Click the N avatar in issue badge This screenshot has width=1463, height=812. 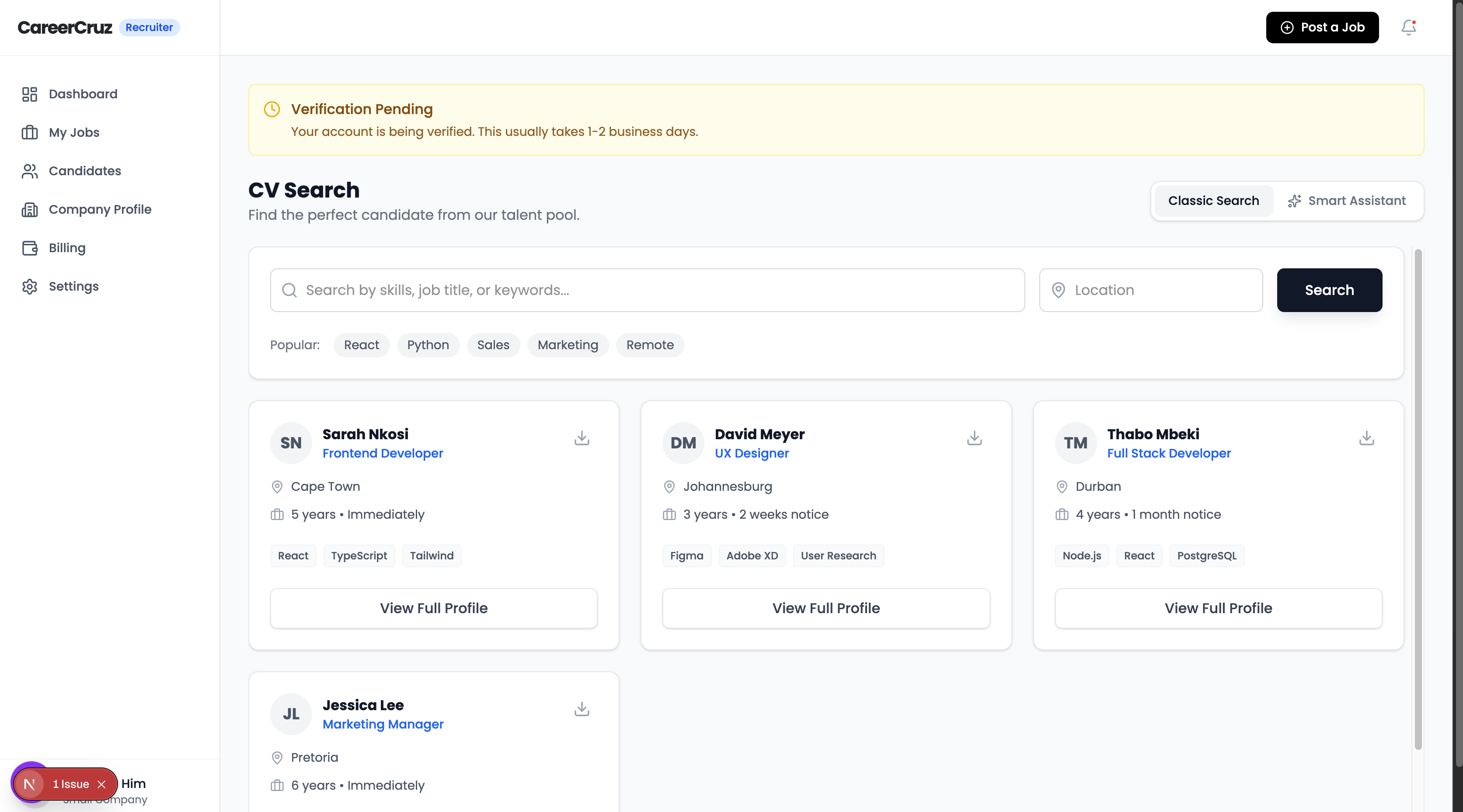(30, 784)
